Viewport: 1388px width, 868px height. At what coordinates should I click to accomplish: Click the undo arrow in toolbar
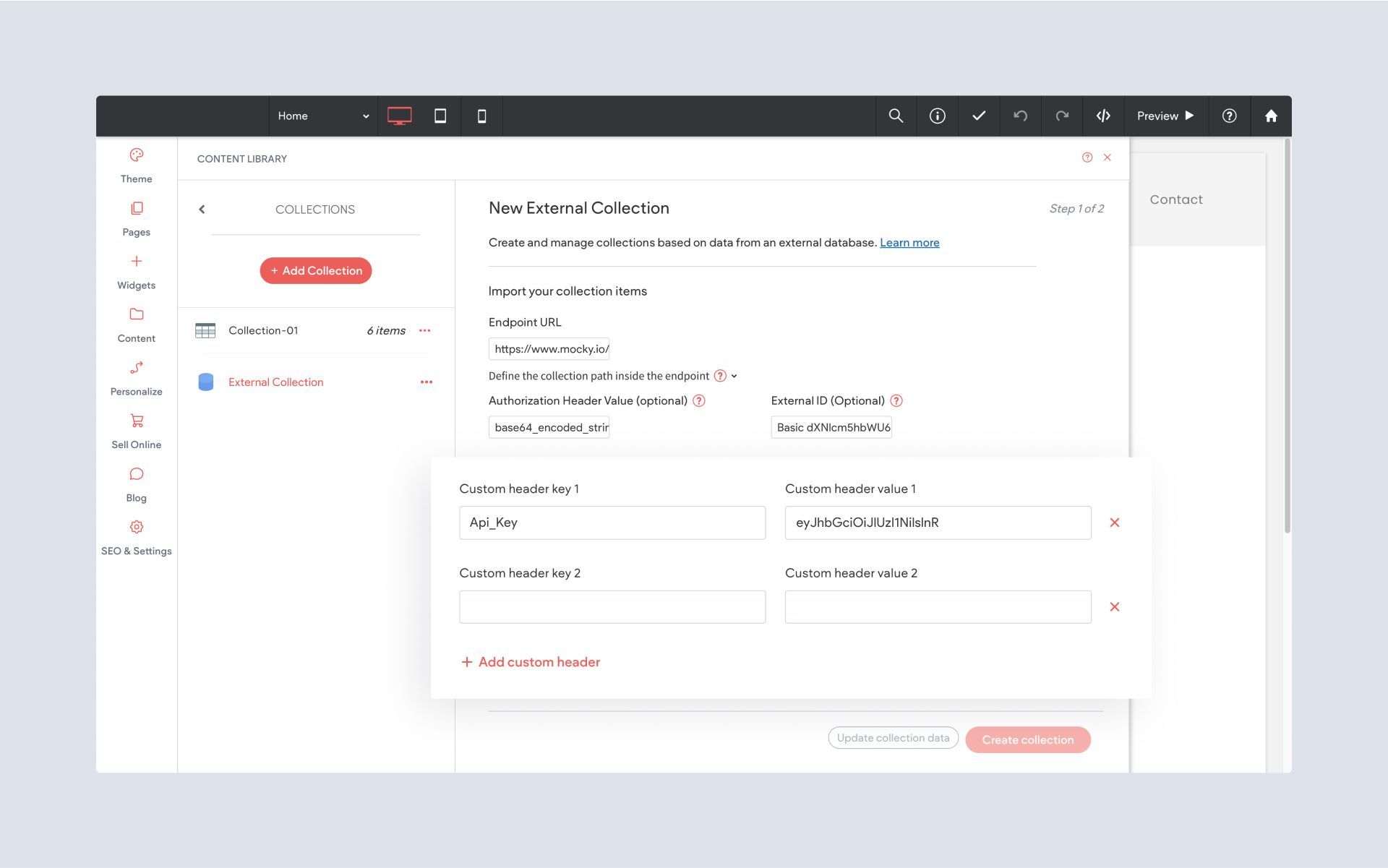click(1020, 116)
